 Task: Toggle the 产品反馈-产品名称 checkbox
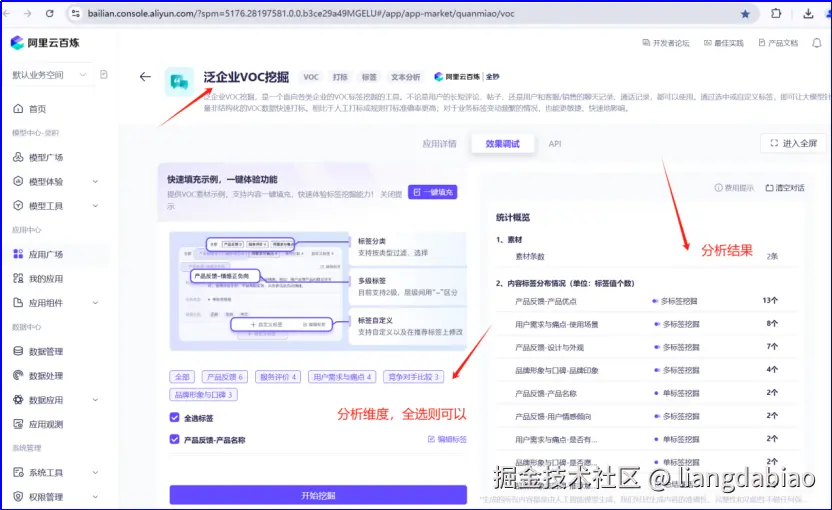pos(175,439)
